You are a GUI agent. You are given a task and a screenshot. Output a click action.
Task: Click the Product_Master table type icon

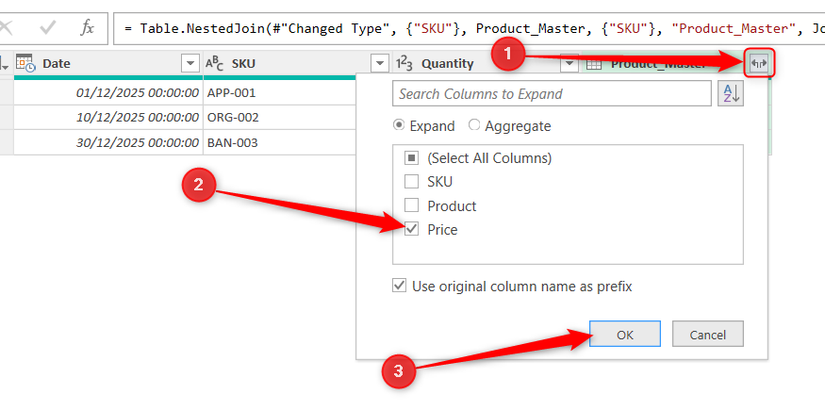pyautogui.click(x=593, y=64)
